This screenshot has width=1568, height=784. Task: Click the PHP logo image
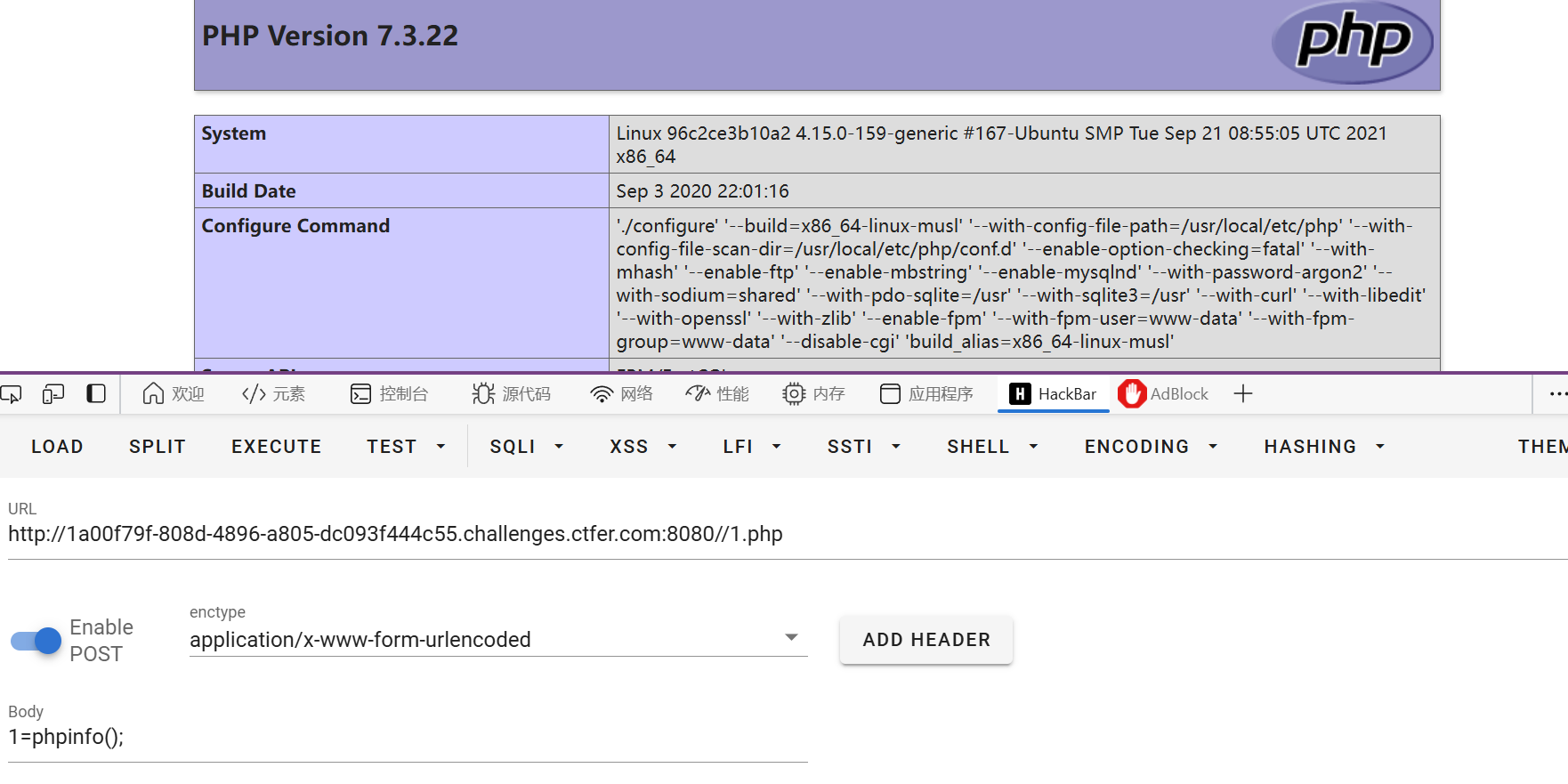tap(1353, 42)
